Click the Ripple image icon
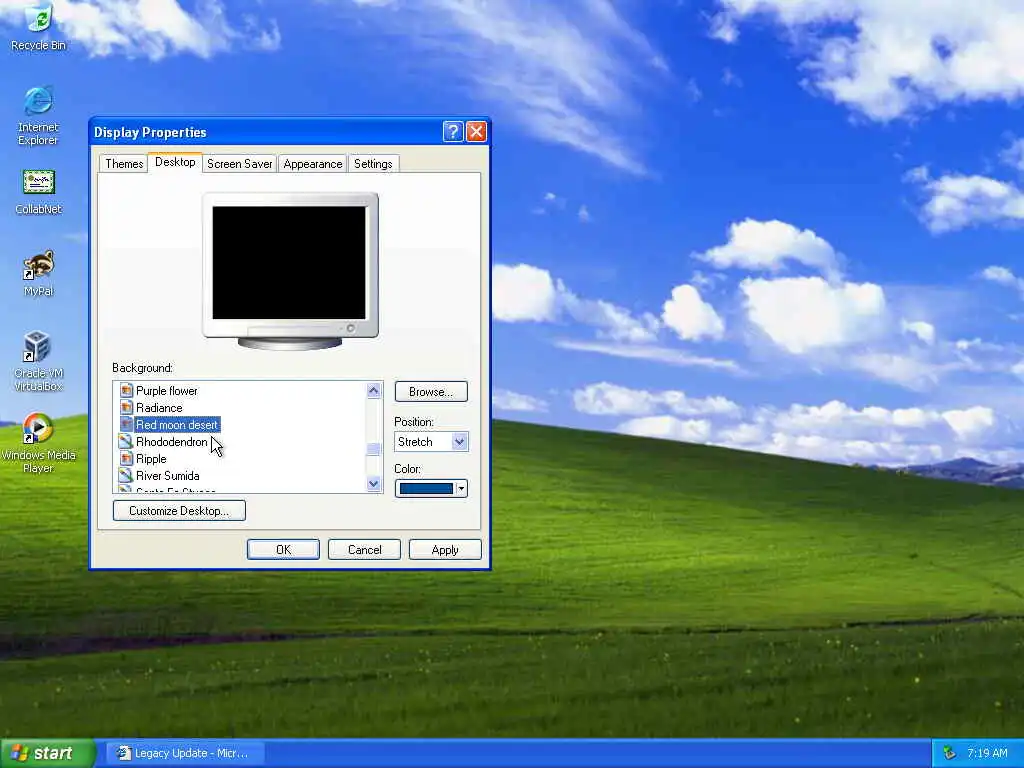This screenshot has width=1024, height=768. pyautogui.click(x=126, y=458)
